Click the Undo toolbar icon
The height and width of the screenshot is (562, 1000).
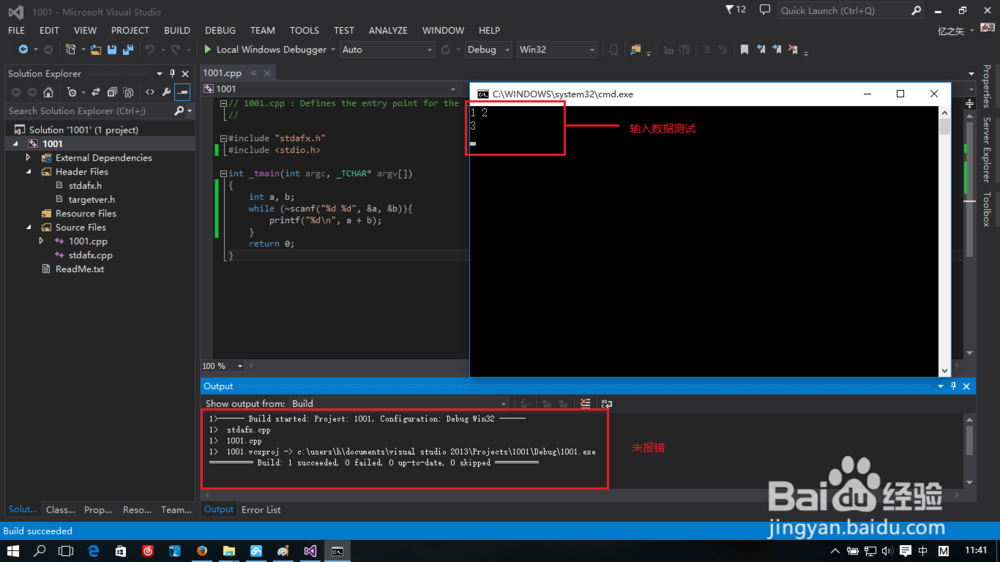tap(150, 50)
